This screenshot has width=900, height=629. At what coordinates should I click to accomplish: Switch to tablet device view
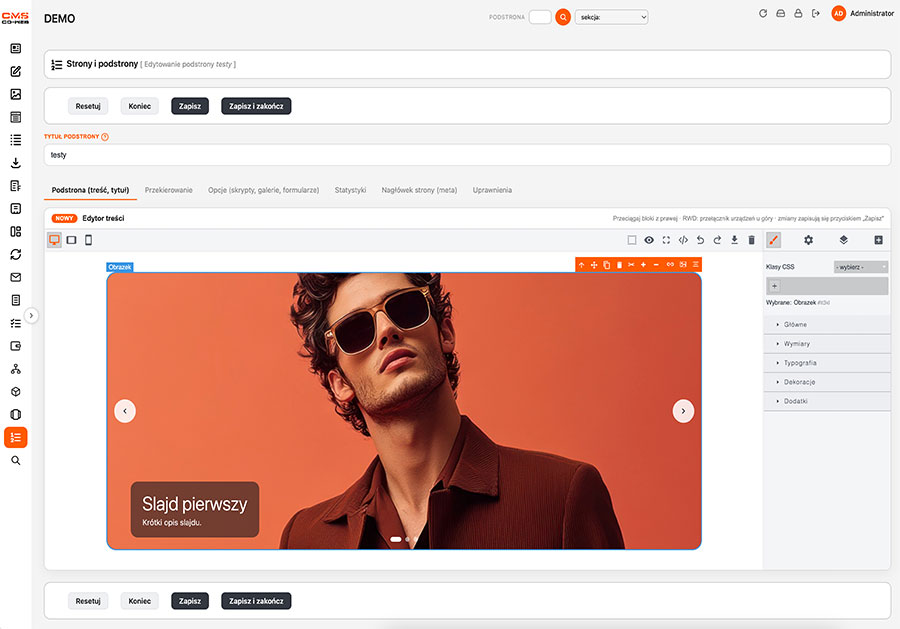(71, 240)
